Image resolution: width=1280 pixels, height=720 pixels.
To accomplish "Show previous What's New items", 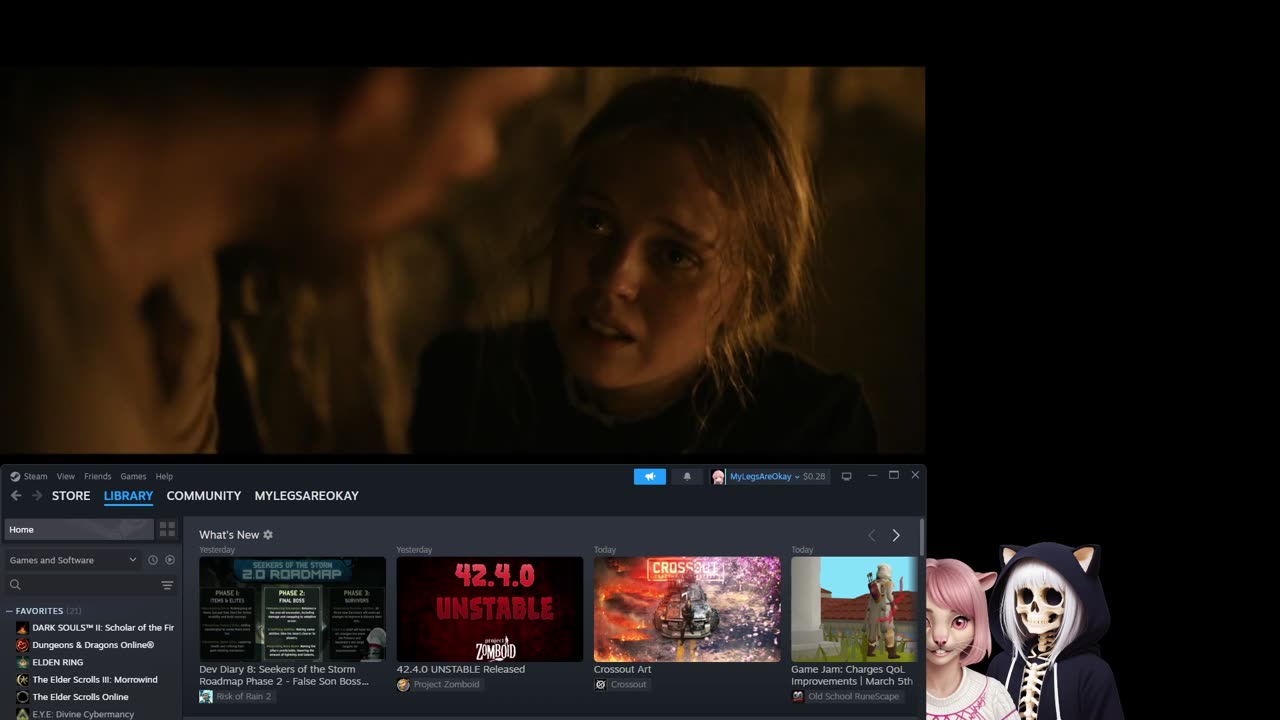I will pos(871,536).
